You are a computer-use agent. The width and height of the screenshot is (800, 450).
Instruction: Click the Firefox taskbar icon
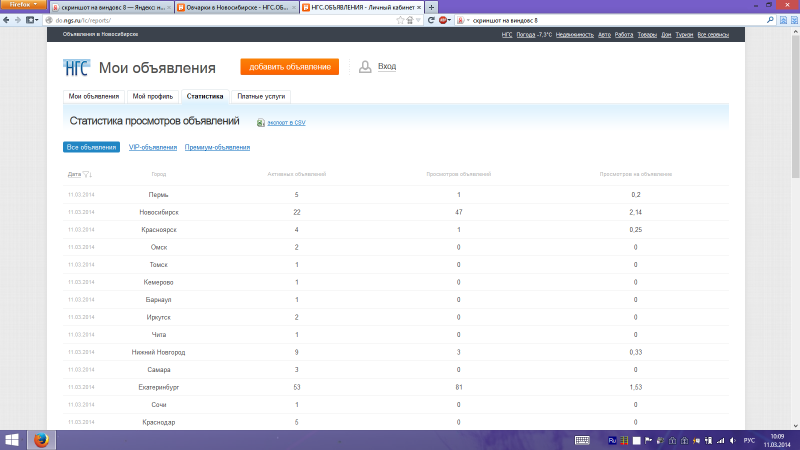point(41,440)
